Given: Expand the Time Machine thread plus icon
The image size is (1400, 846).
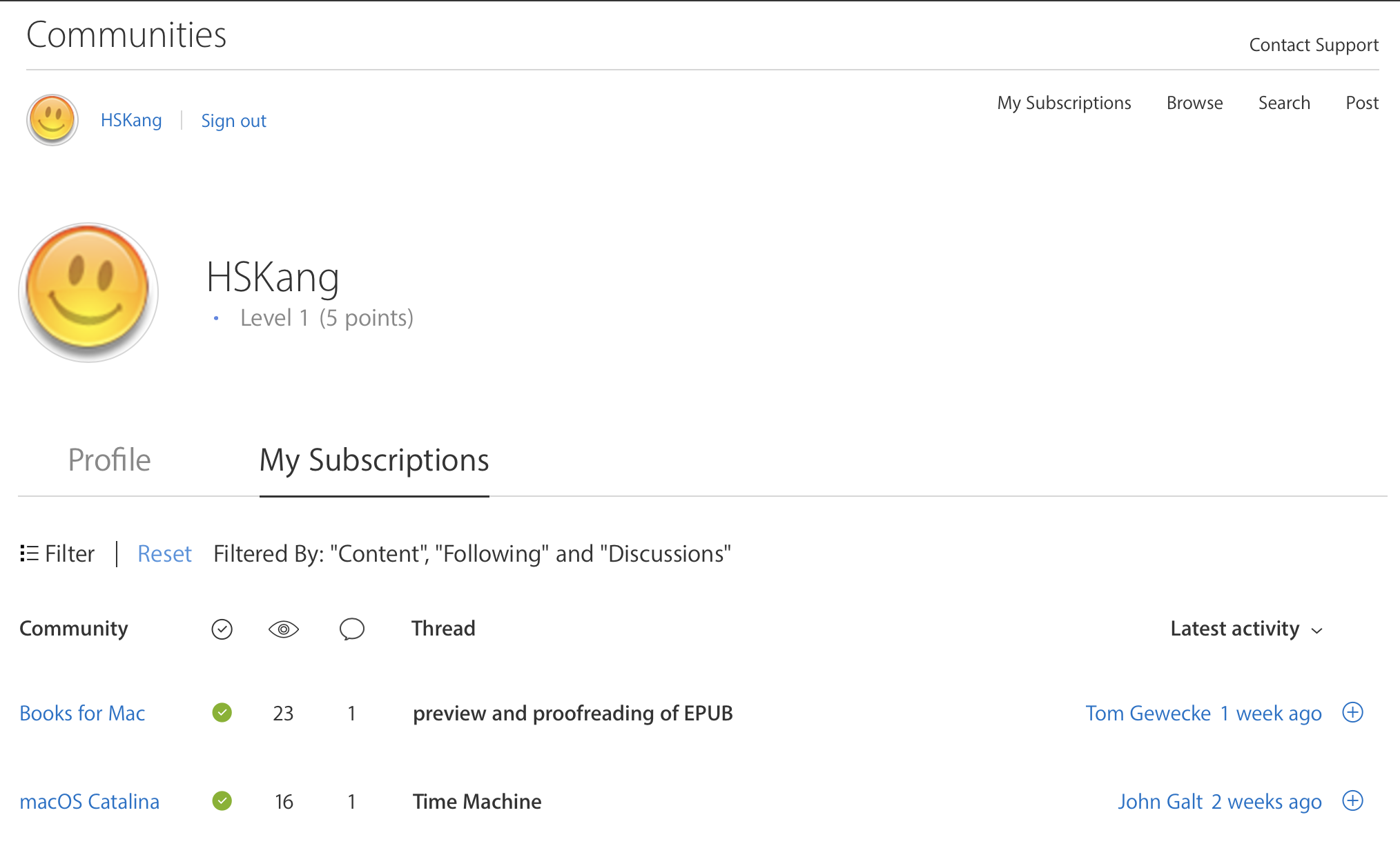Looking at the screenshot, I should click(1352, 800).
